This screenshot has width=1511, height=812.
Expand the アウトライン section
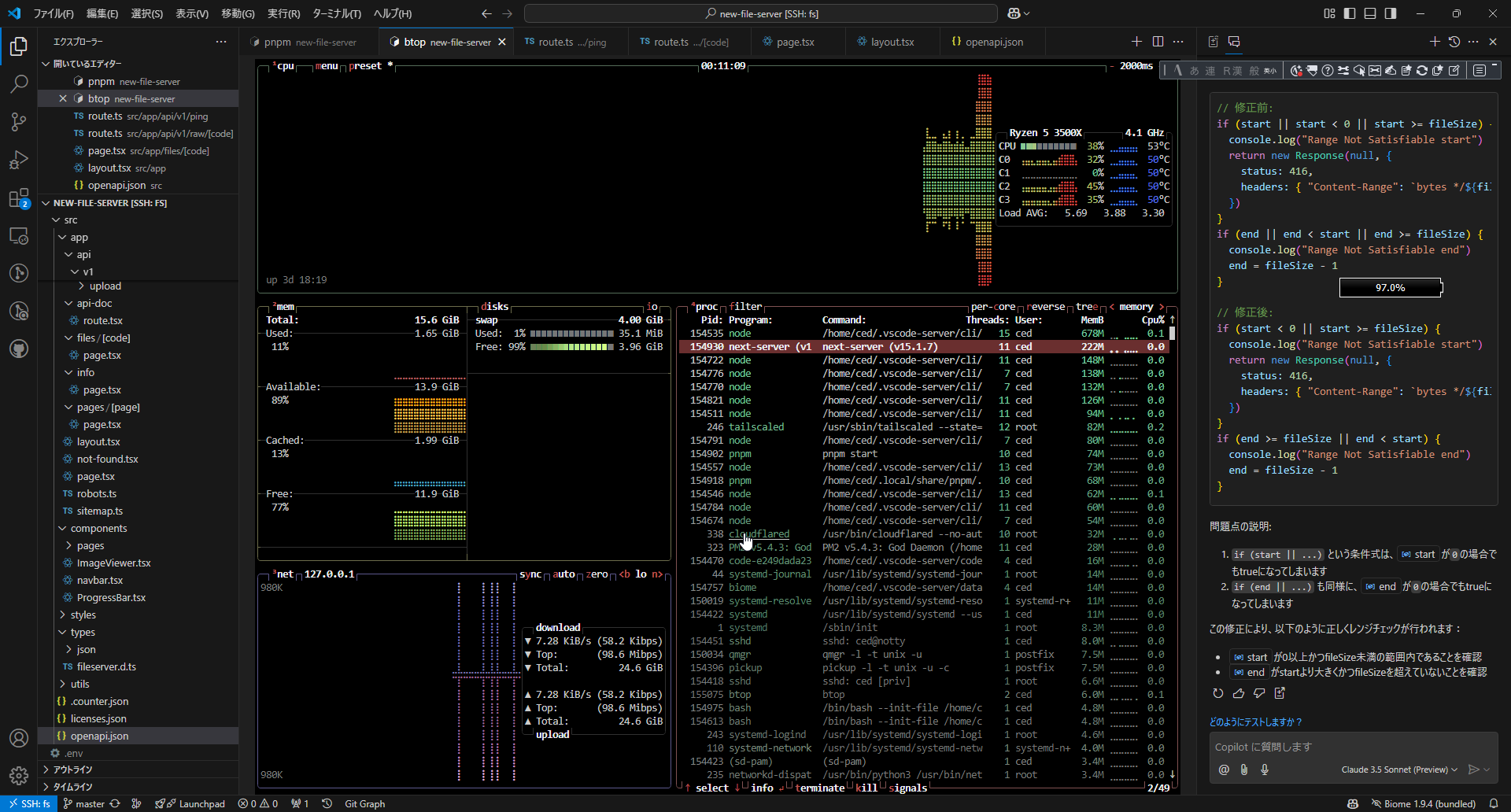[x=72, y=770]
